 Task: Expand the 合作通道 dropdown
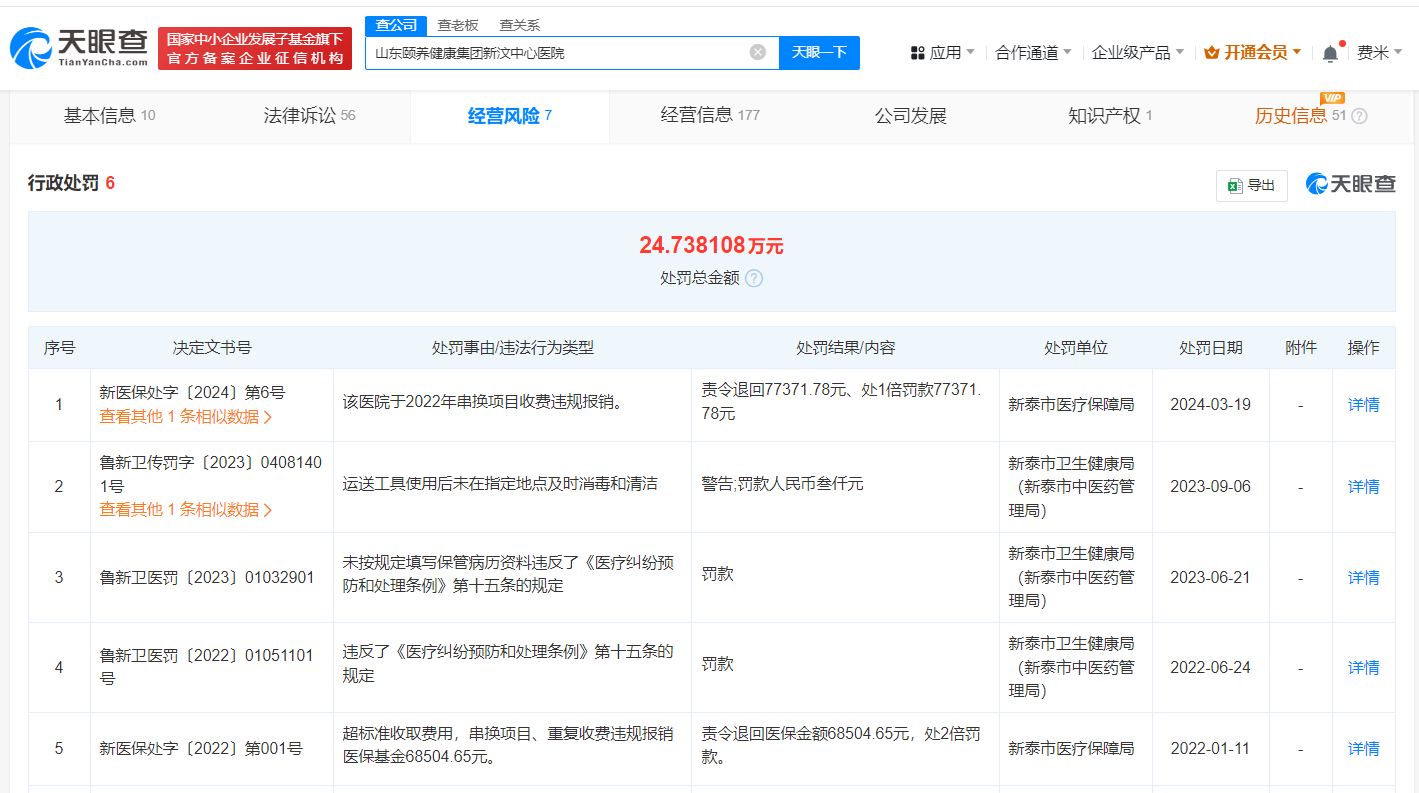point(1033,53)
